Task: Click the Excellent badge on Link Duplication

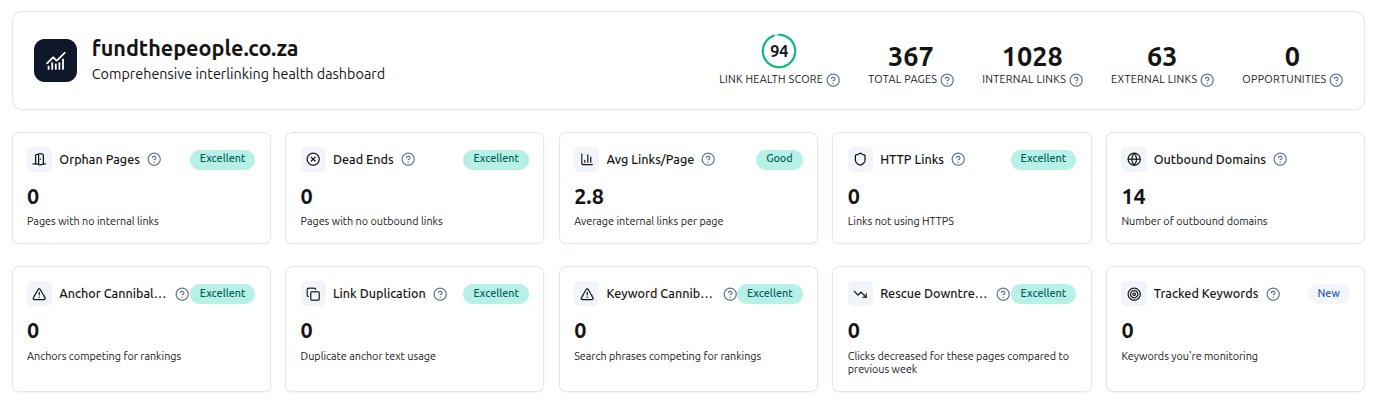Action: pos(496,294)
